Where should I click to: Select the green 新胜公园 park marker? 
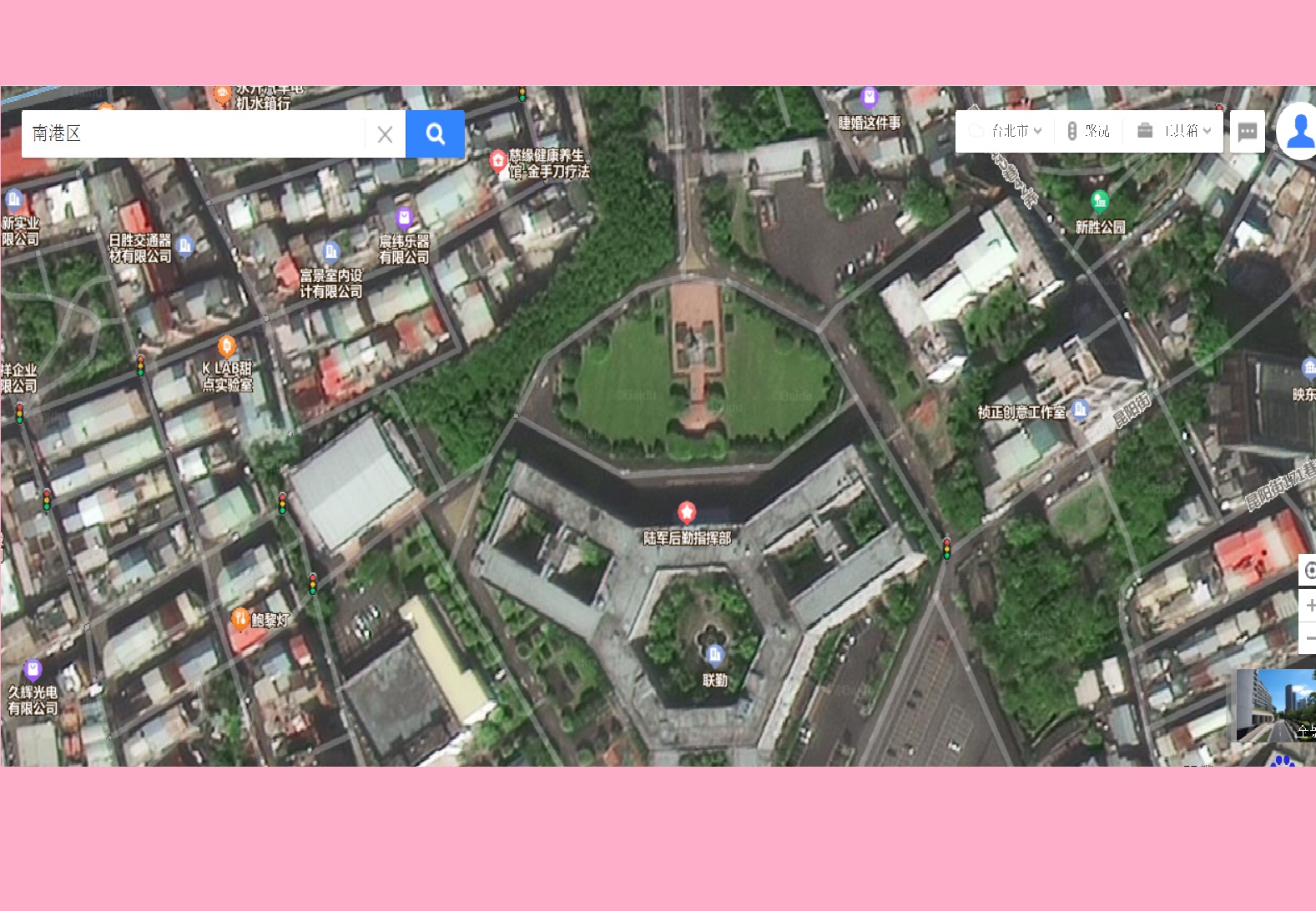(x=1100, y=201)
